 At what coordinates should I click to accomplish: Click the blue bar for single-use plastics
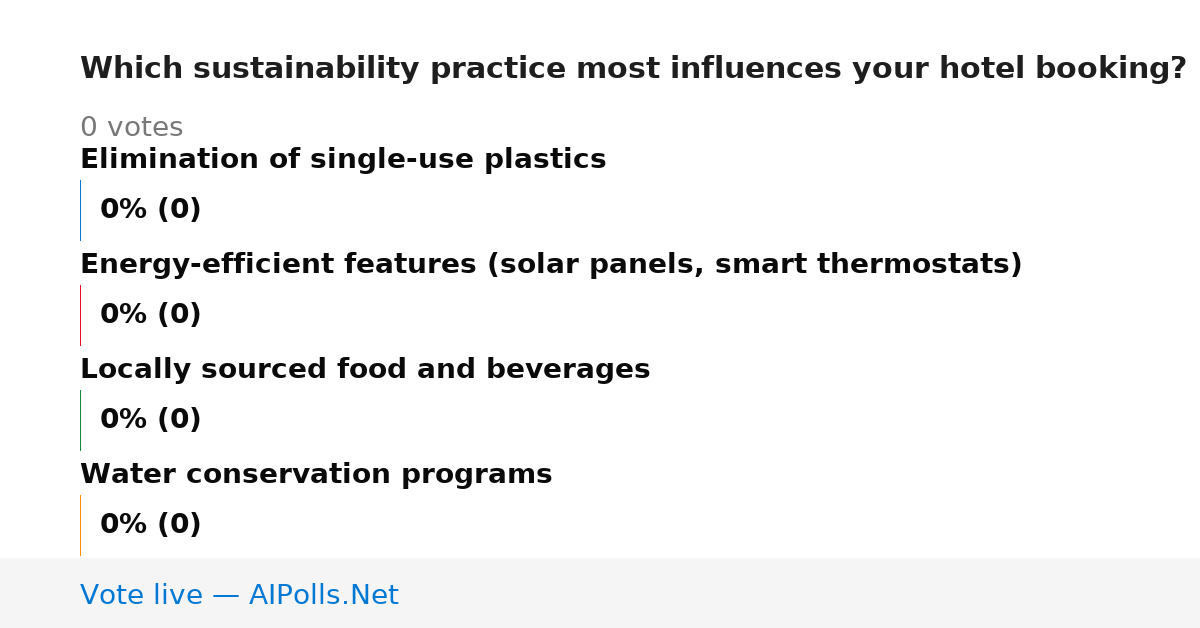pyautogui.click(x=81, y=210)
